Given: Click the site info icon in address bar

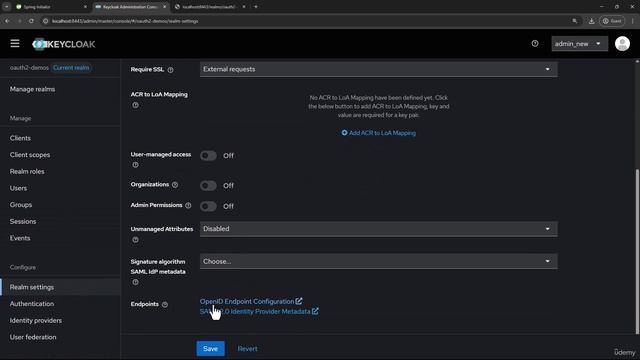Looking at the screenshot, I should (46, 21).
